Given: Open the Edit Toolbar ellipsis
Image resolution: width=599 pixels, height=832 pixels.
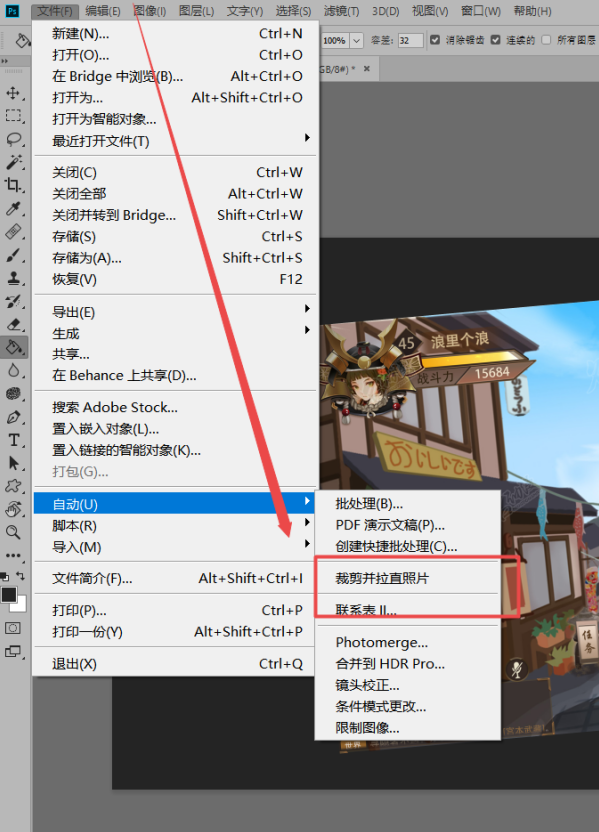Looking at the screenshot, I should coord(13,556).
